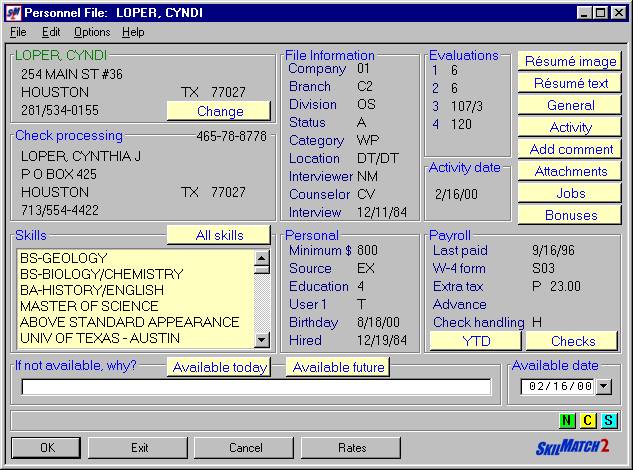Screen dimensions: 633x470
Task: Click the yellow C status indicator
Action: [x=588, y=421]
